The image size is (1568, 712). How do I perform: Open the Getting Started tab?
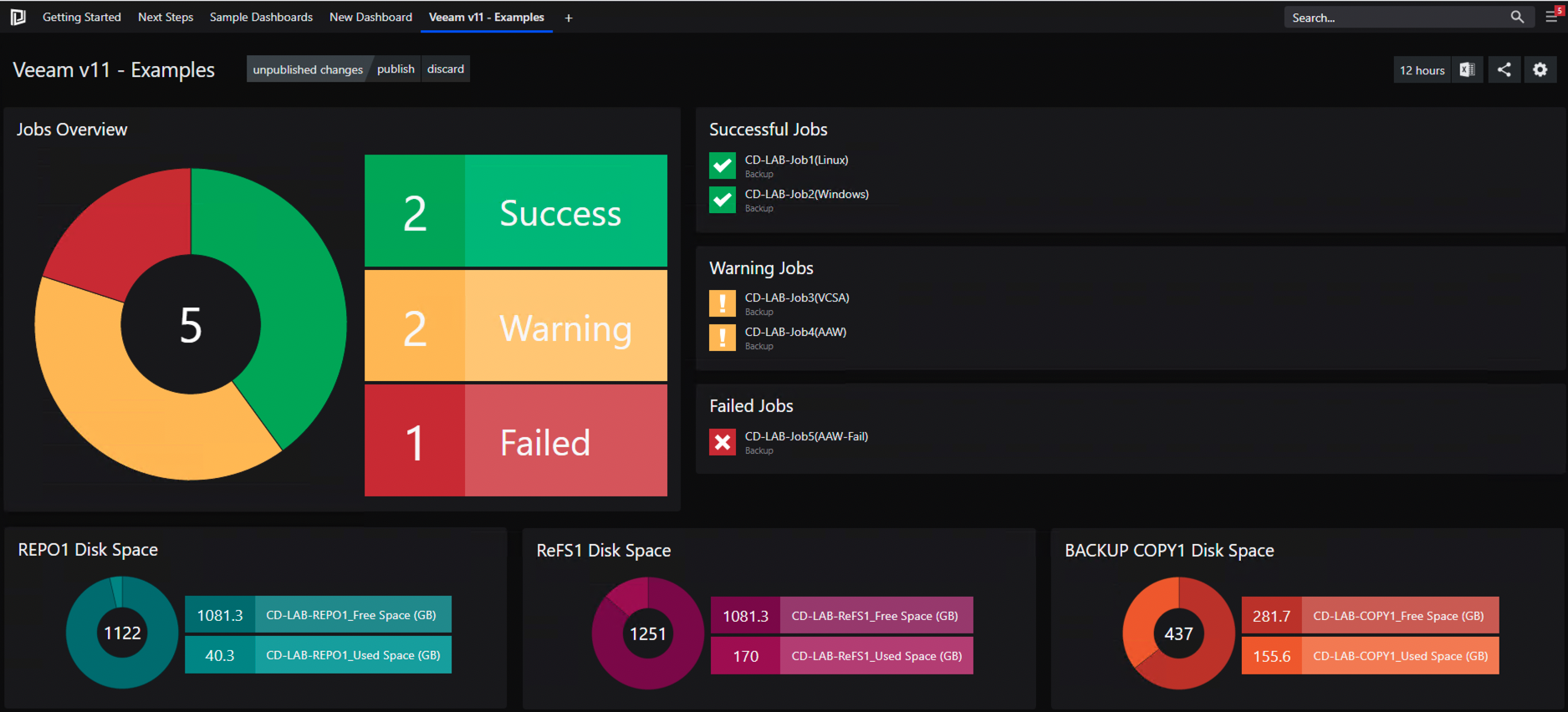point(82,17)
